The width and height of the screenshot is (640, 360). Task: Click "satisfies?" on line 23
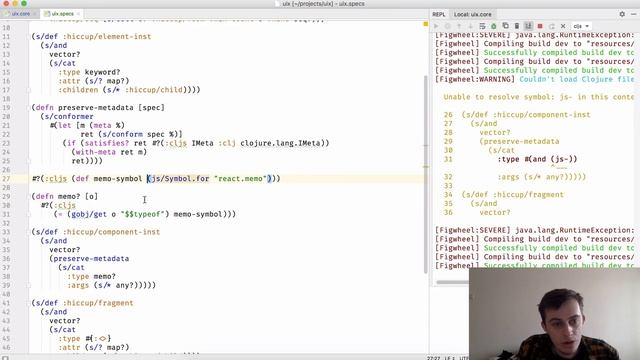107,143
